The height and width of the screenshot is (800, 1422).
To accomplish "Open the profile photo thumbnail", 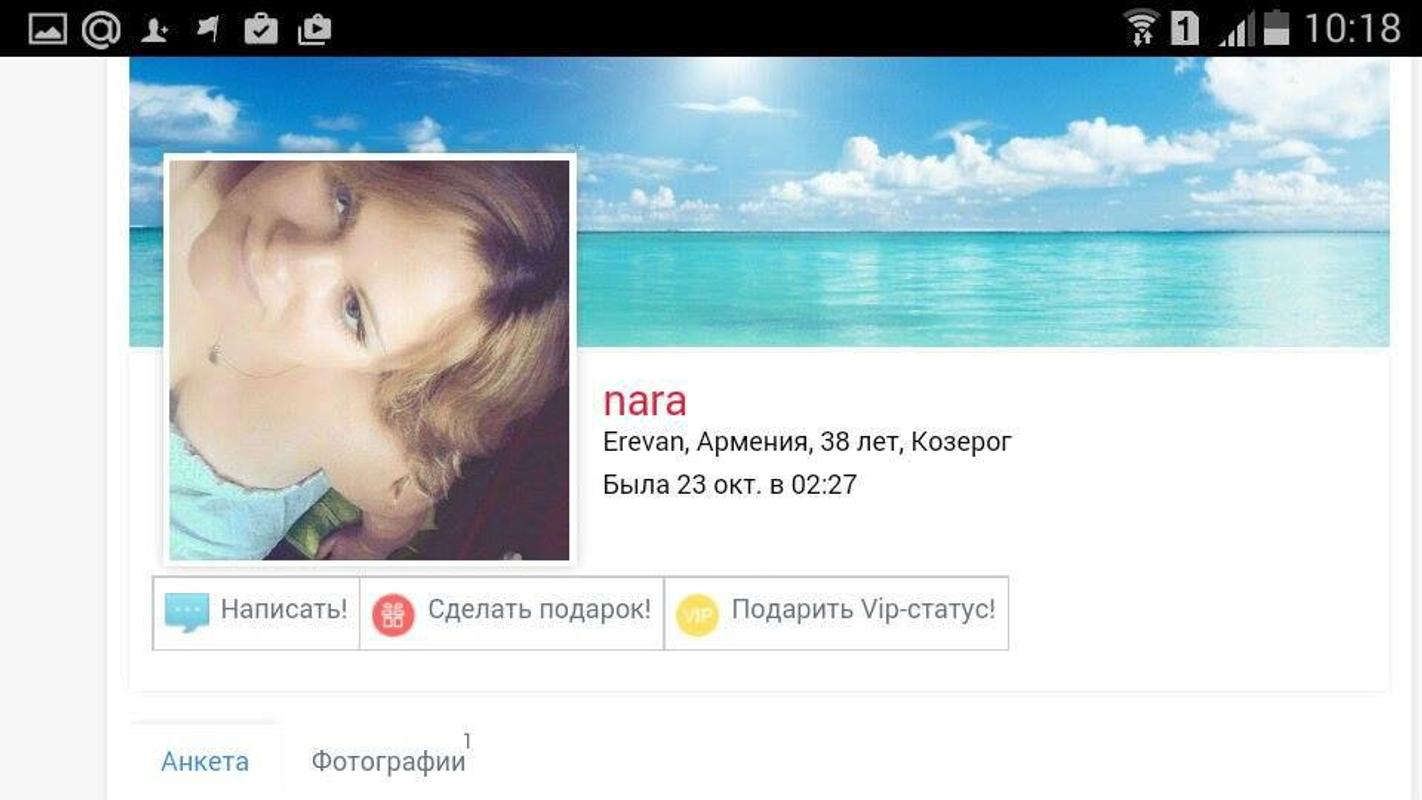I will [369, 360].
